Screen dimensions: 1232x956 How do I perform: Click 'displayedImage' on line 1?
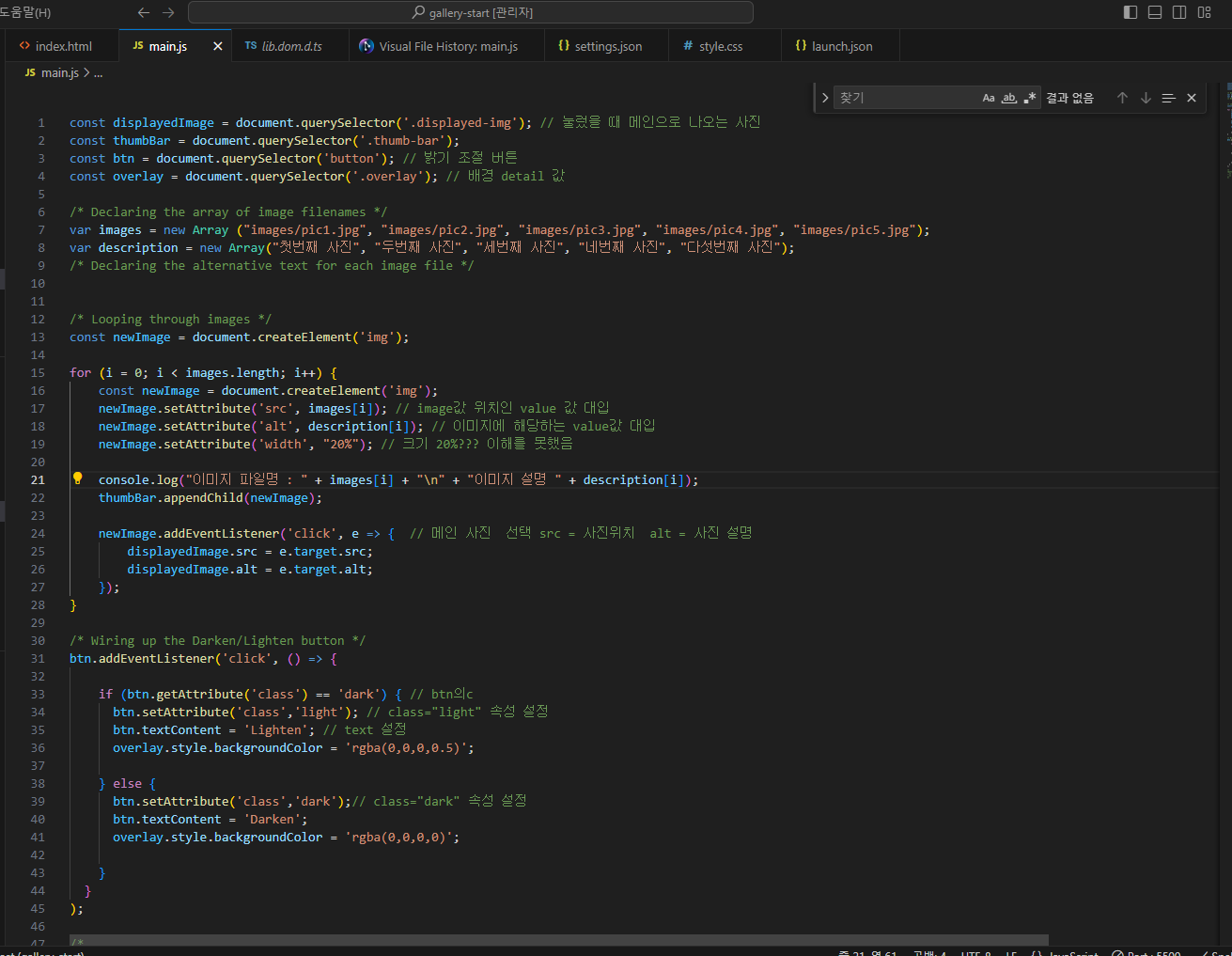tap(164, 123)
